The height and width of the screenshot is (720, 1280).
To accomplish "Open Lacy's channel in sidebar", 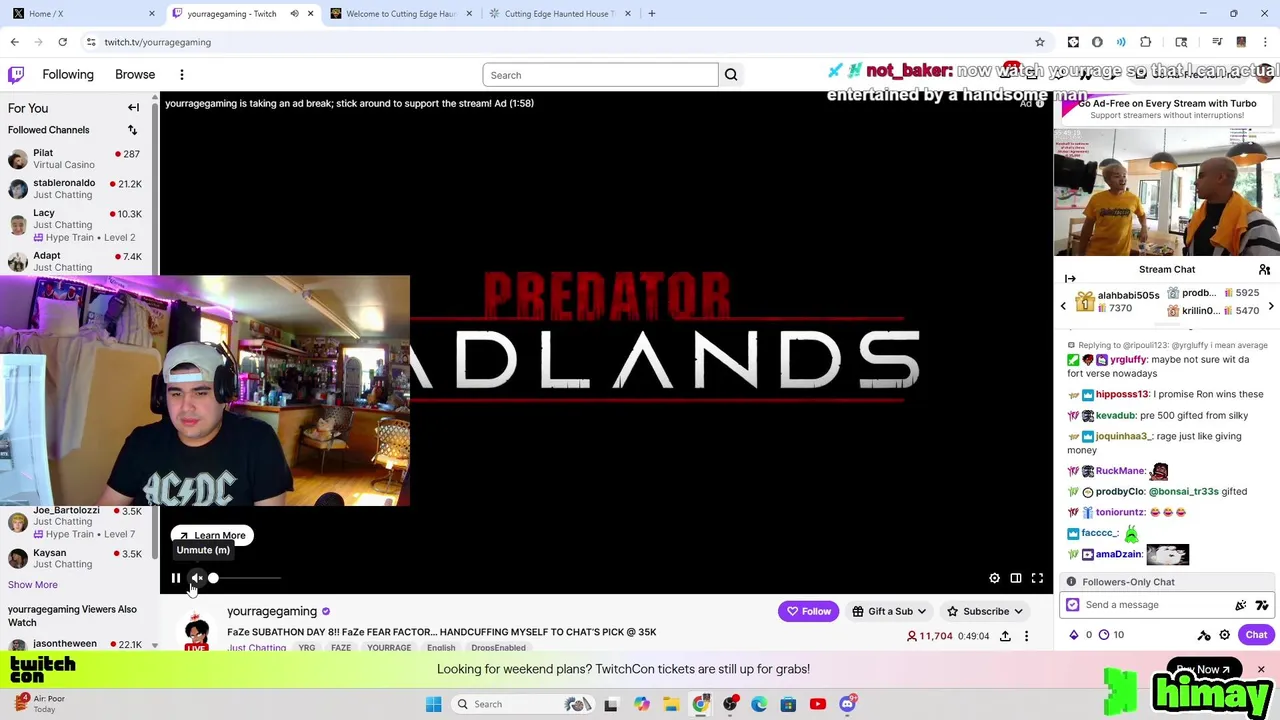I will tap(77, 225).
